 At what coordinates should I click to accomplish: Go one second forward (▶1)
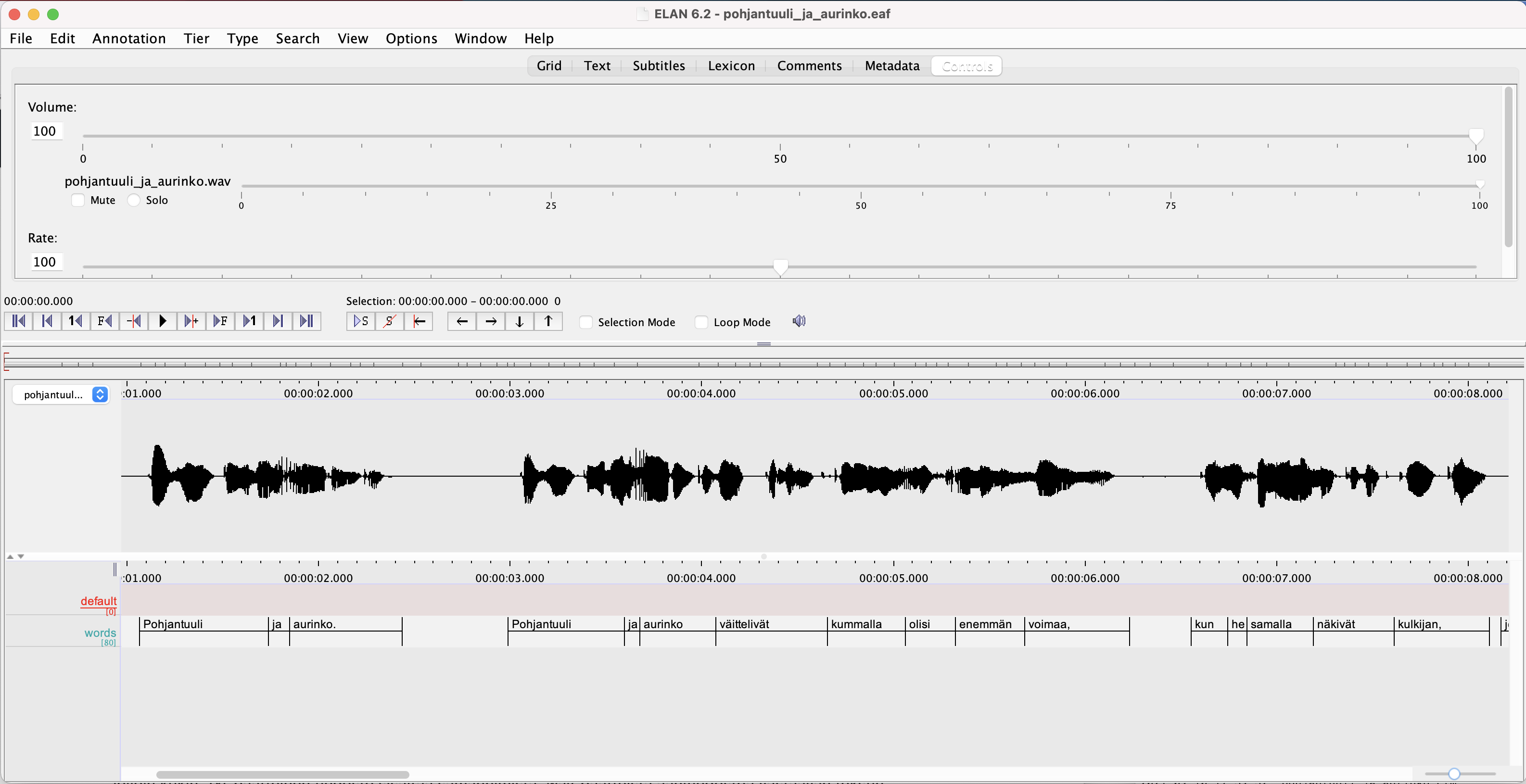249,321
